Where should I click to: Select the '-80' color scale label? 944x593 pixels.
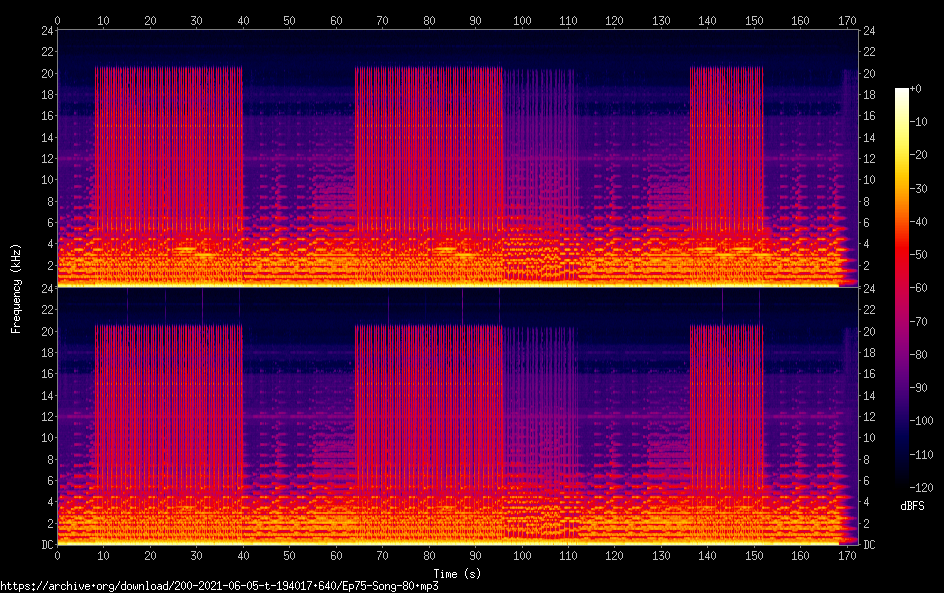[919, 355]
